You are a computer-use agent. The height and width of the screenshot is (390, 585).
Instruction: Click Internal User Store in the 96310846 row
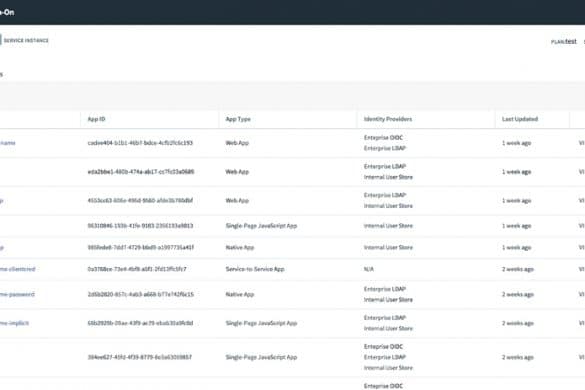point(388,226)
